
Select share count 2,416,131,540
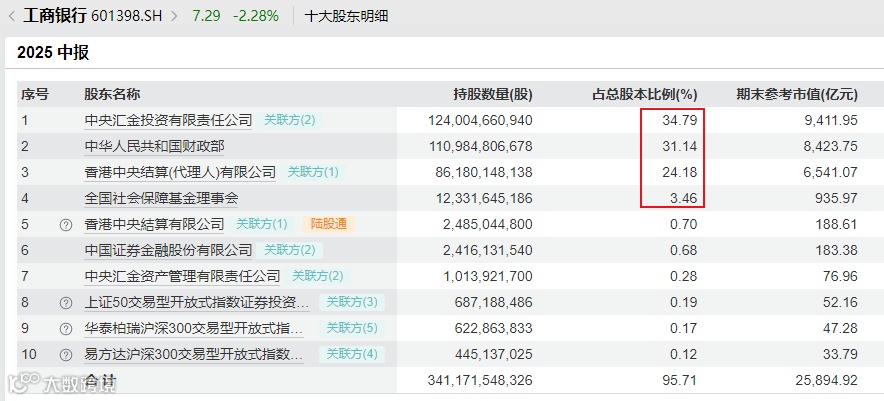[488, 250]
